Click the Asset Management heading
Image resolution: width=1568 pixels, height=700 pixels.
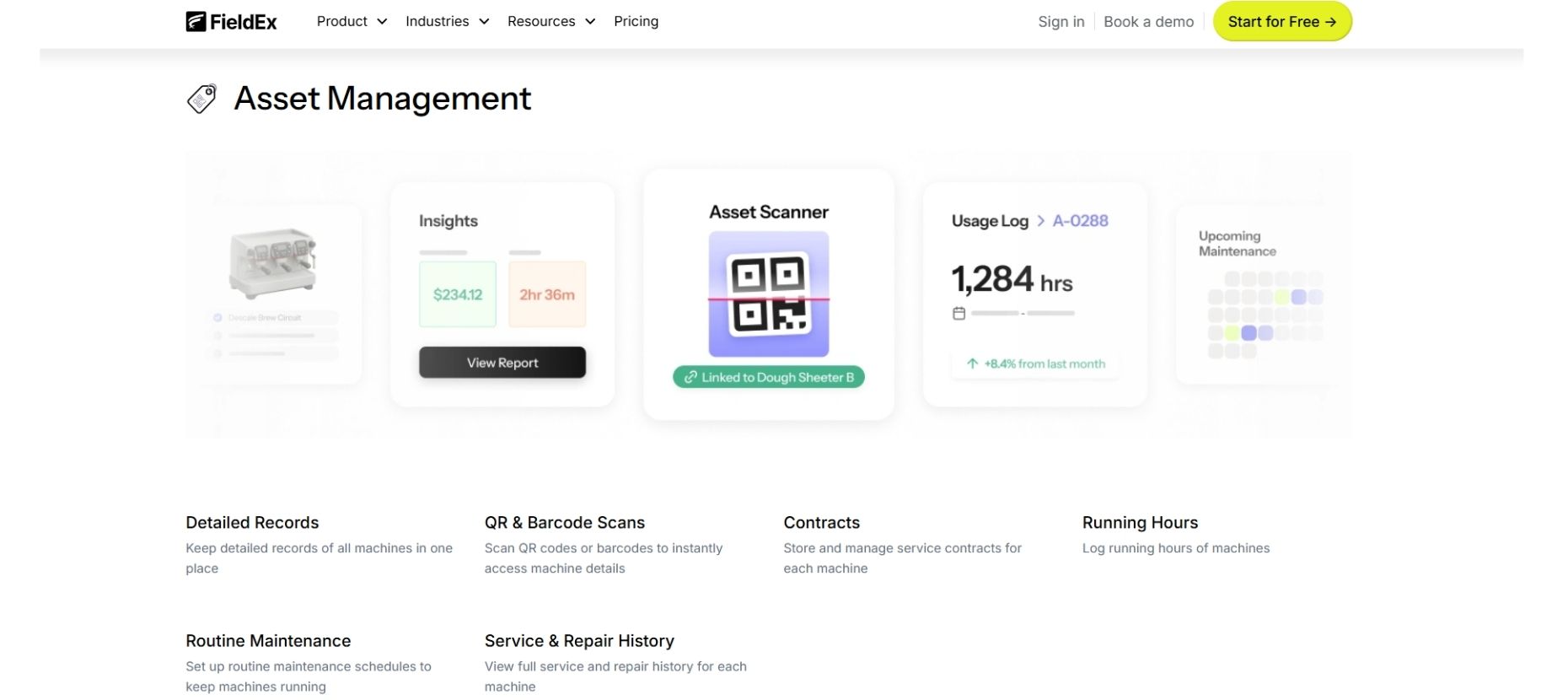pos(383,99)
